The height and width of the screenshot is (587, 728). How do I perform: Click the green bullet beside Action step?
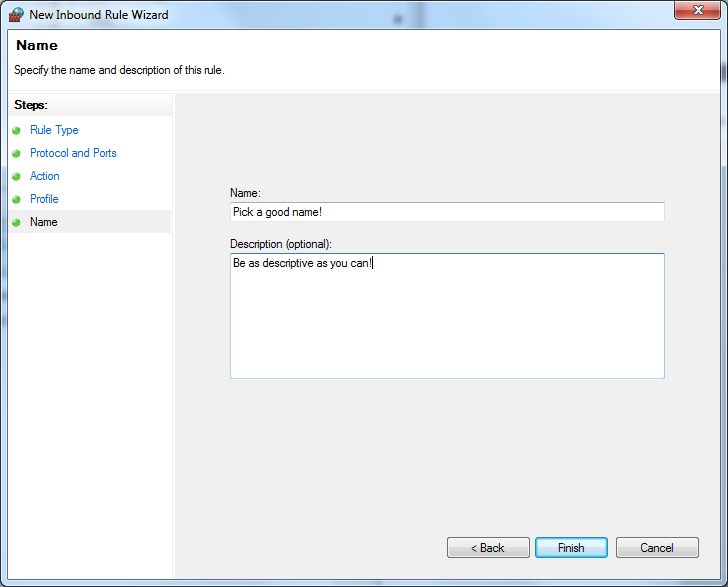coord(16,177)
